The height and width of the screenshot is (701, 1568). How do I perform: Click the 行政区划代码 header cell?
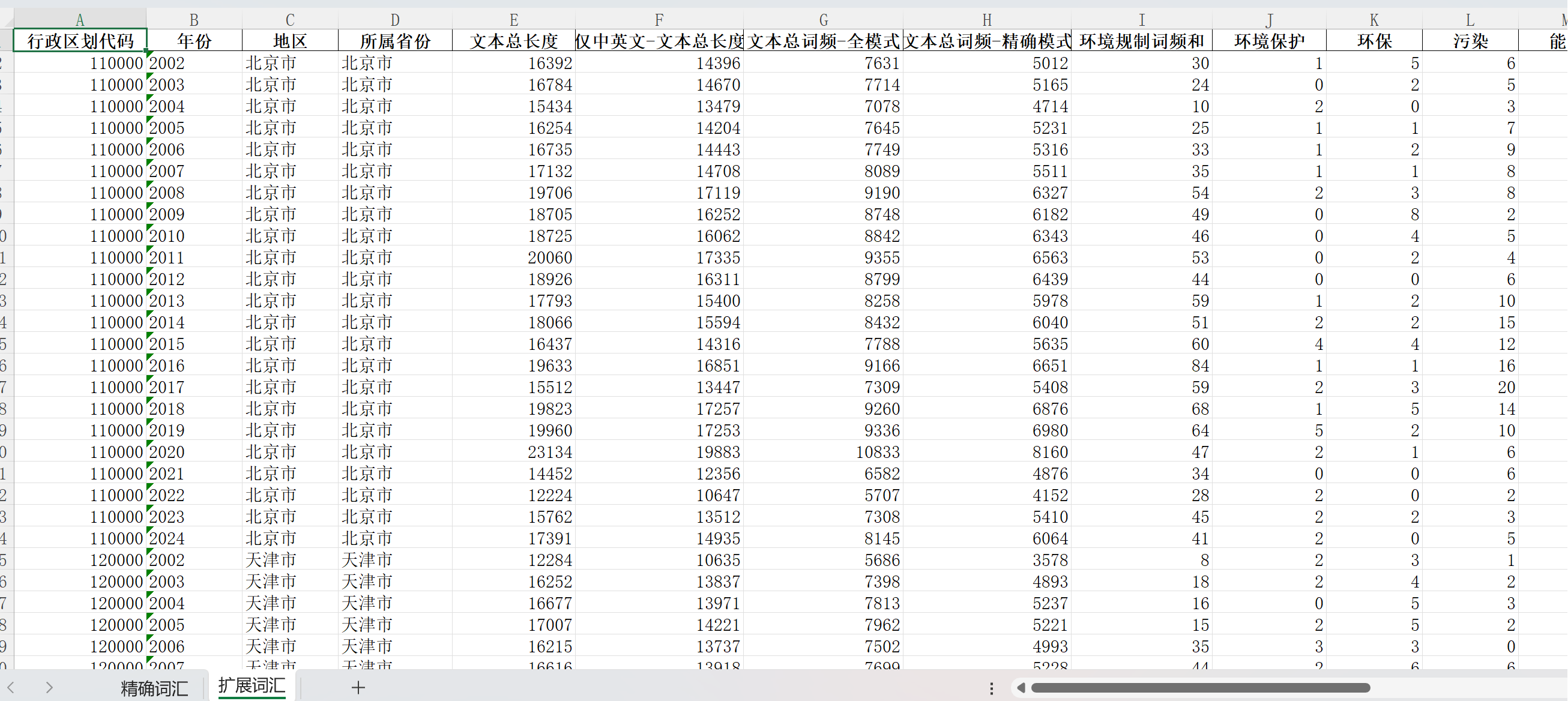[80, 41]
